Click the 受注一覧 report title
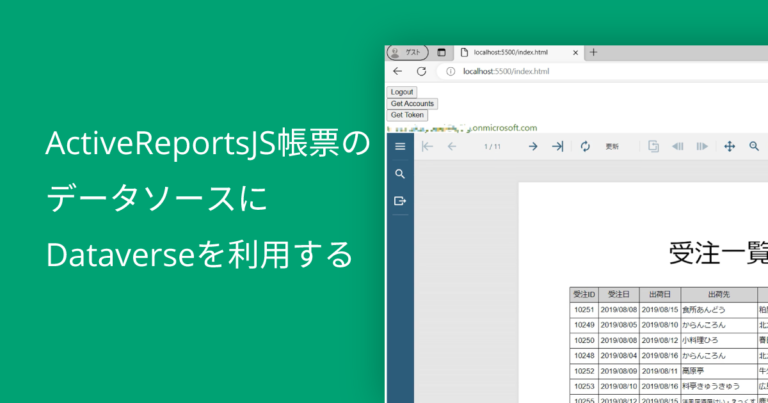This screenshot has height=403, width=768. 718,253
